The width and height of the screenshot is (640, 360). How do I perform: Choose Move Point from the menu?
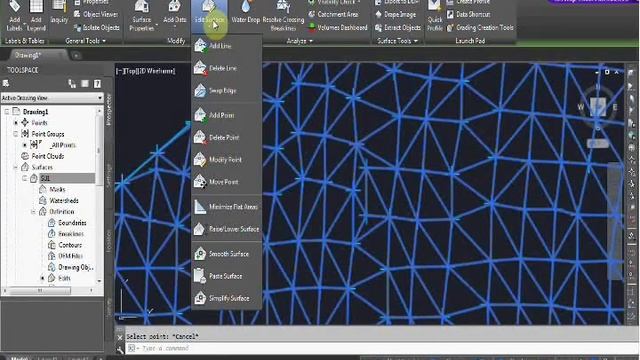227,182
